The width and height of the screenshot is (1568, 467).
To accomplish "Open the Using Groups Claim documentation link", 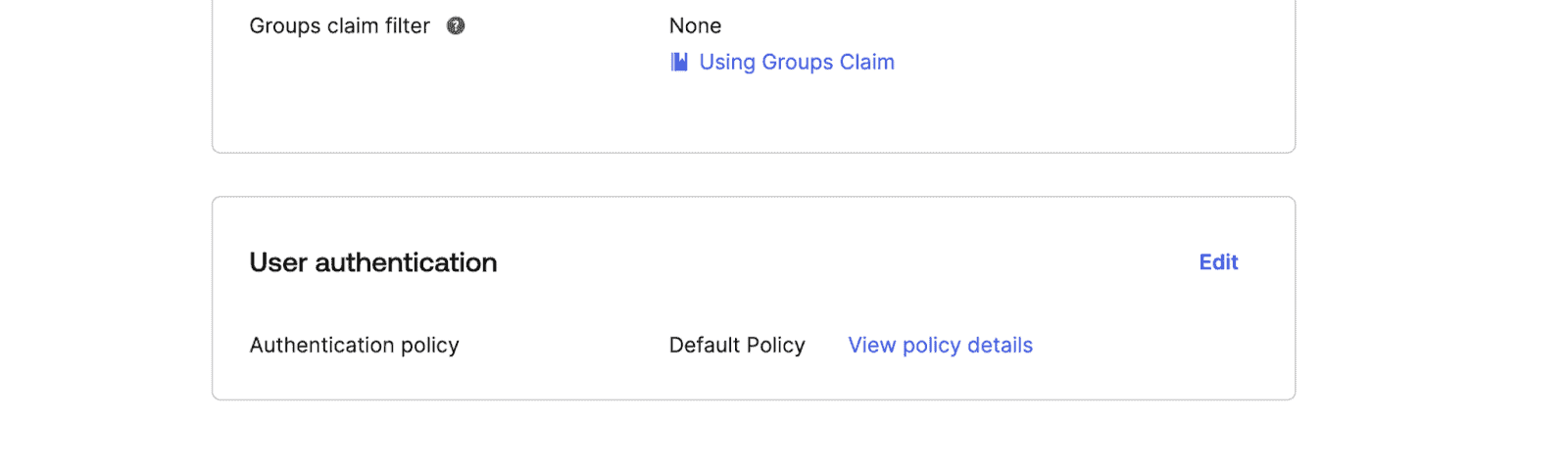I will point(796,63).
